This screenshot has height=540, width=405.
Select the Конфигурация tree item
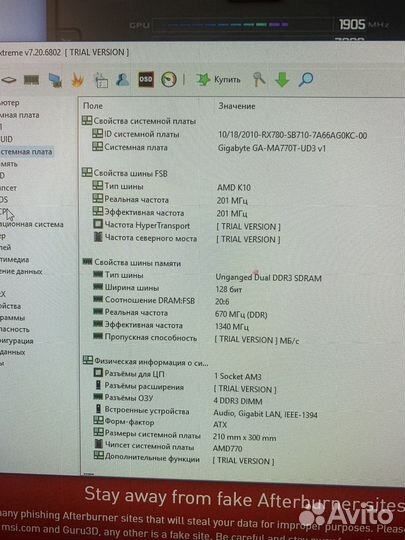(17, 341)
